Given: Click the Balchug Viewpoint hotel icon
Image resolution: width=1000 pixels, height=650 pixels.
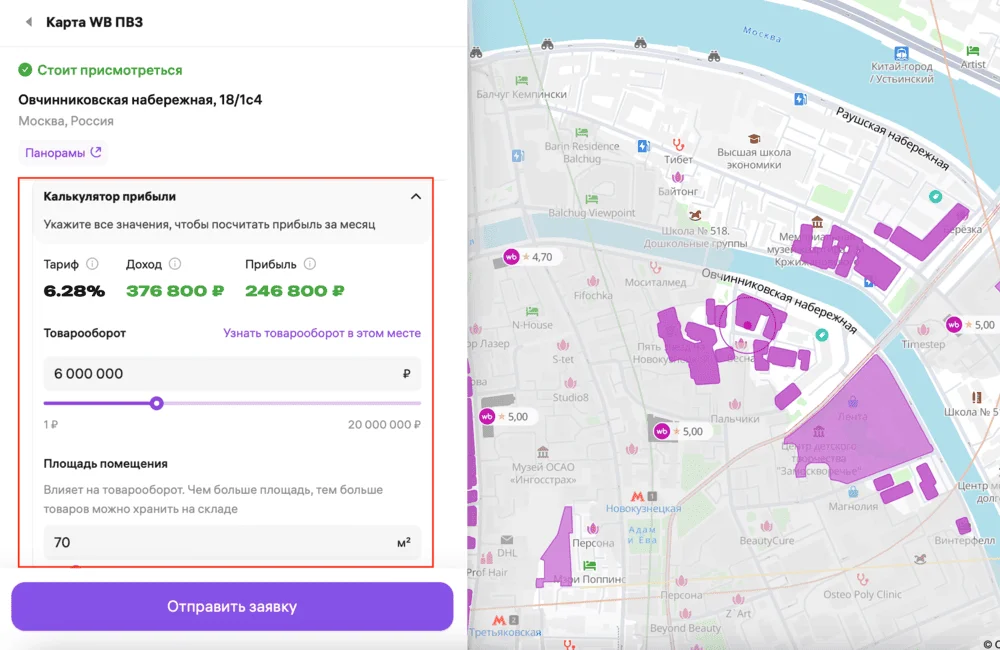Looking at the screenshot, I should coord(592,199).
